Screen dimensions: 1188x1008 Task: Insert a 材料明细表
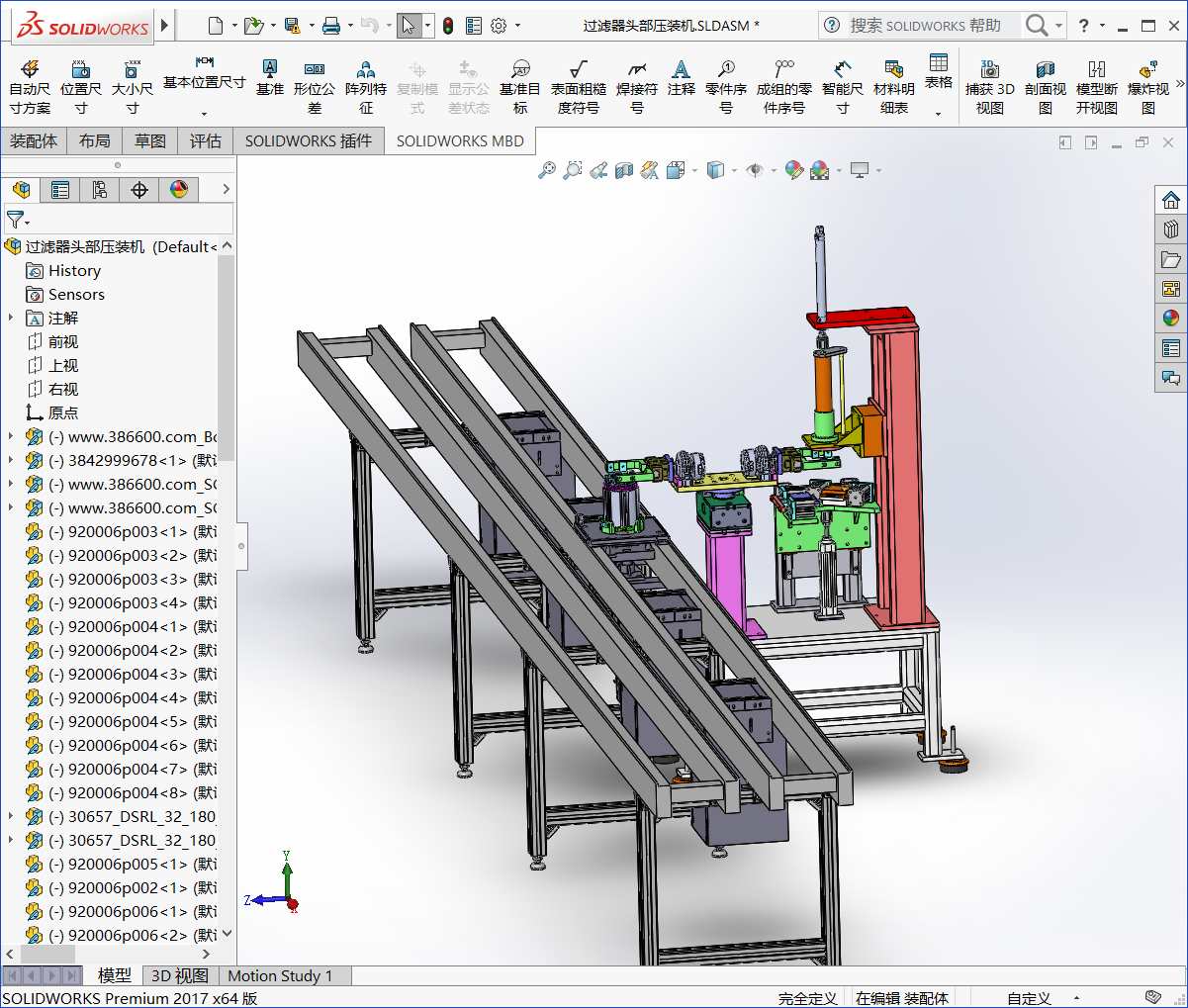[x=894, y=87]
